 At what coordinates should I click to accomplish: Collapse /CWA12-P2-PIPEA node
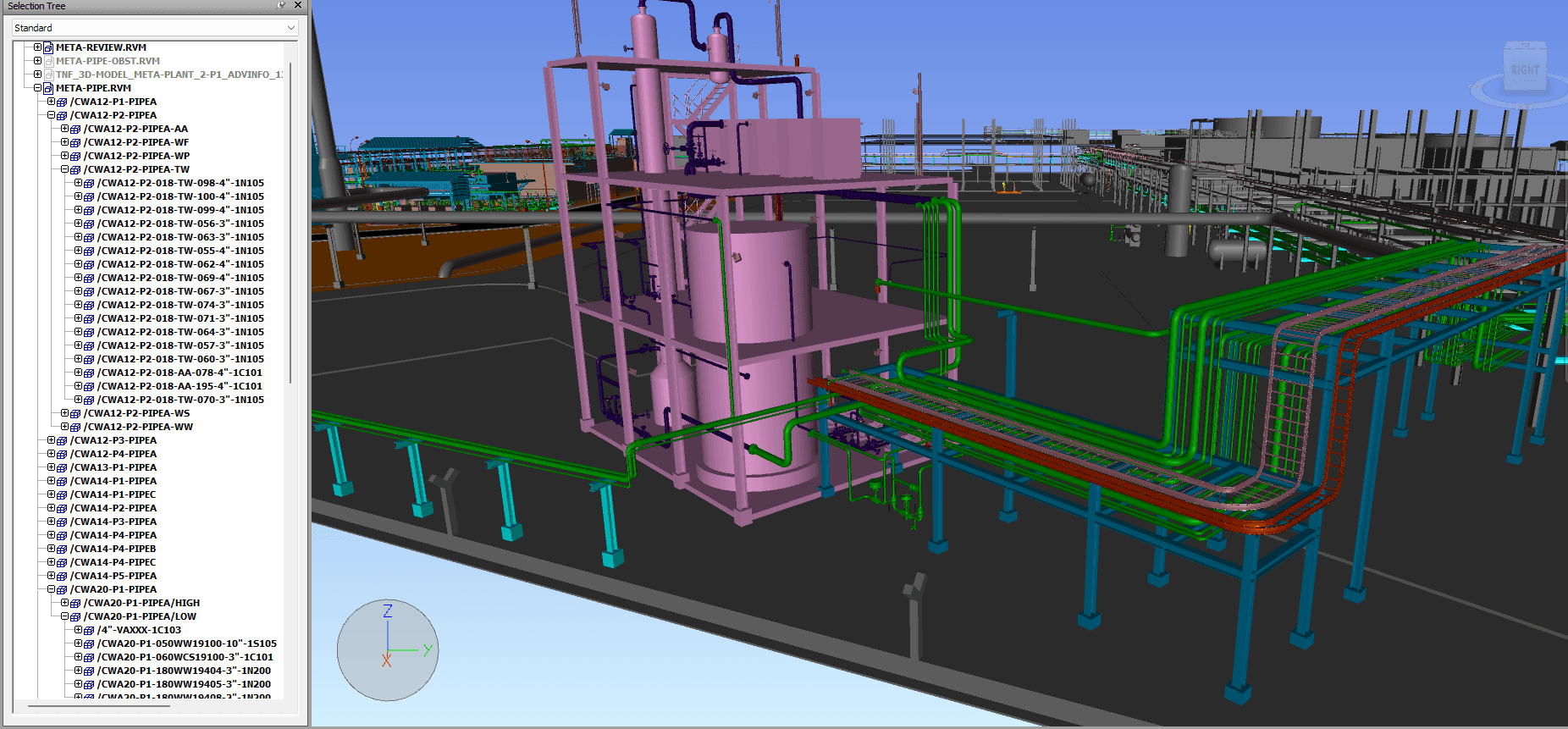(x=51, y=115)
